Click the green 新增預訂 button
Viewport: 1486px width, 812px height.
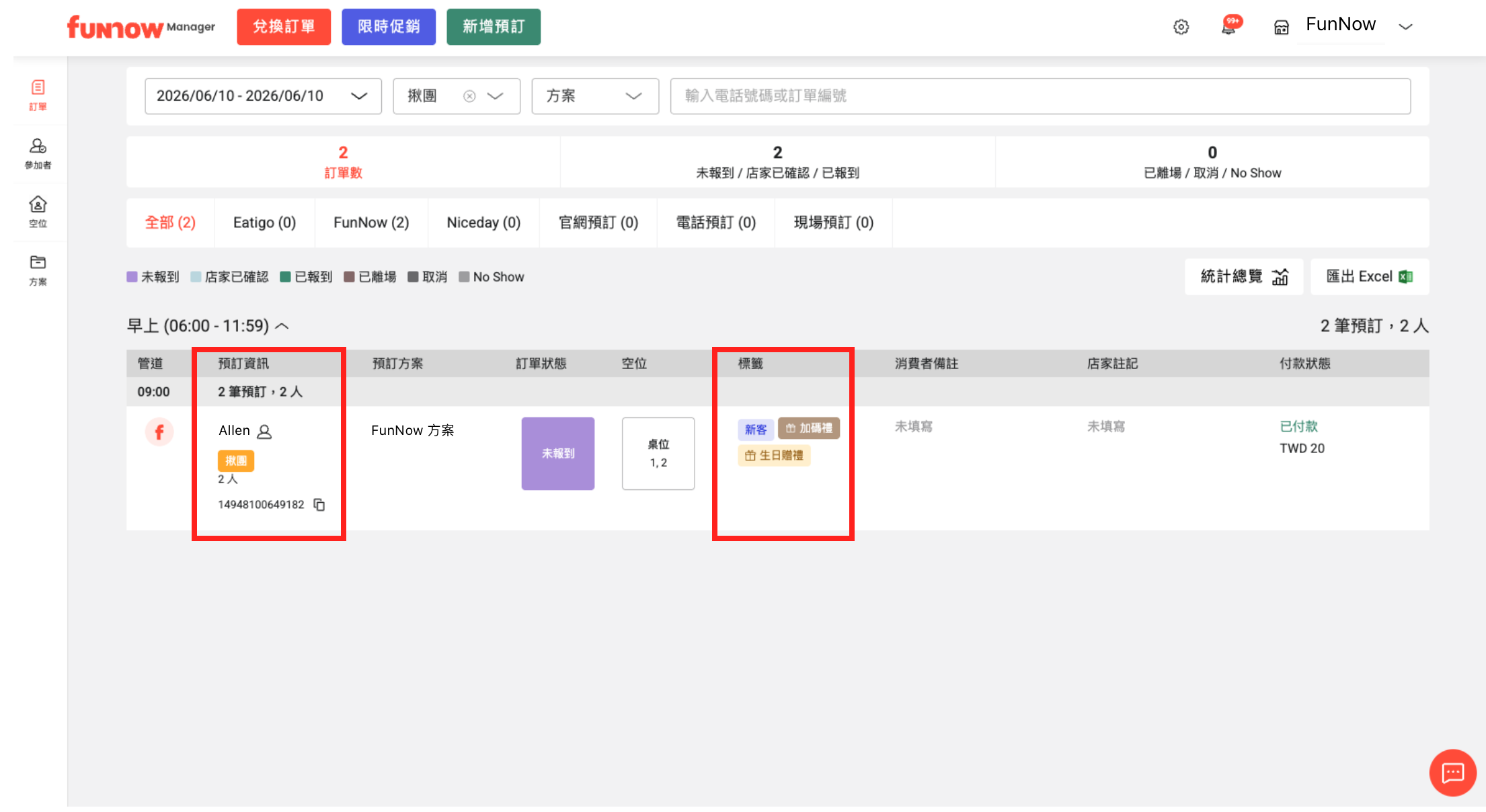pyautogui.click(x=494, y=27)
